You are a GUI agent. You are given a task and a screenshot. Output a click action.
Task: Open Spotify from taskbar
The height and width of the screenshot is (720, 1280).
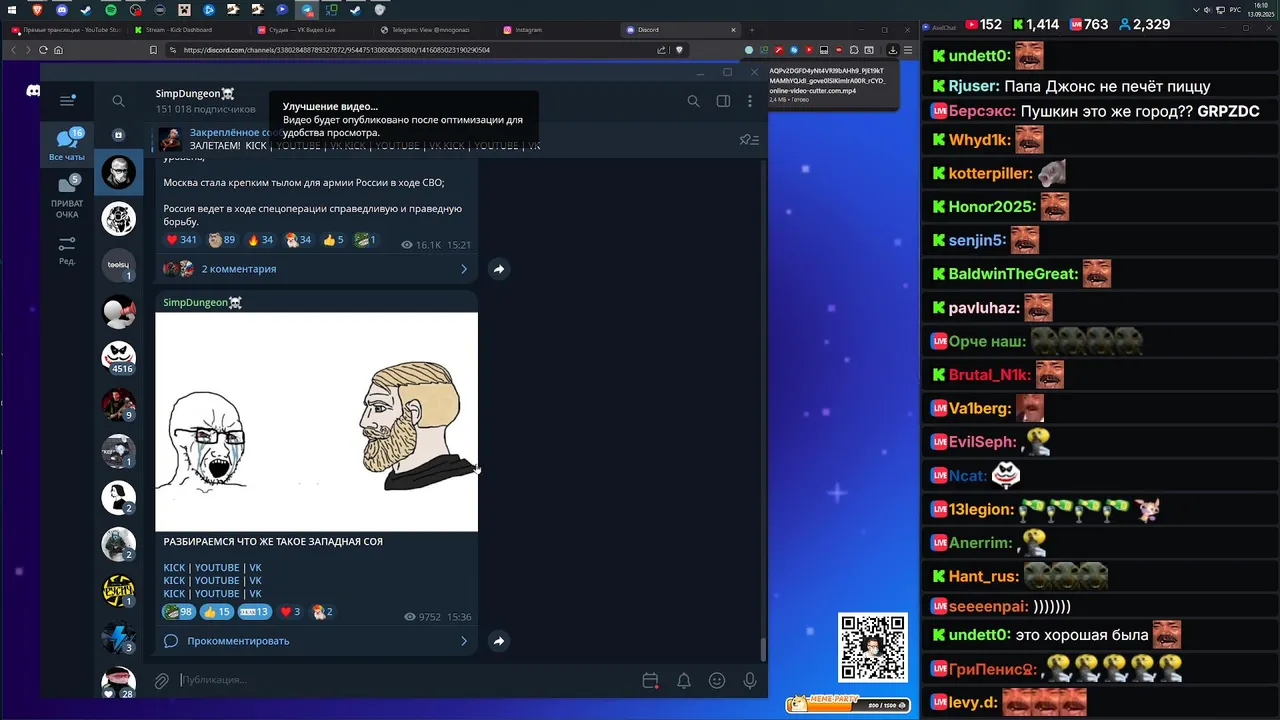click(110, 10)
